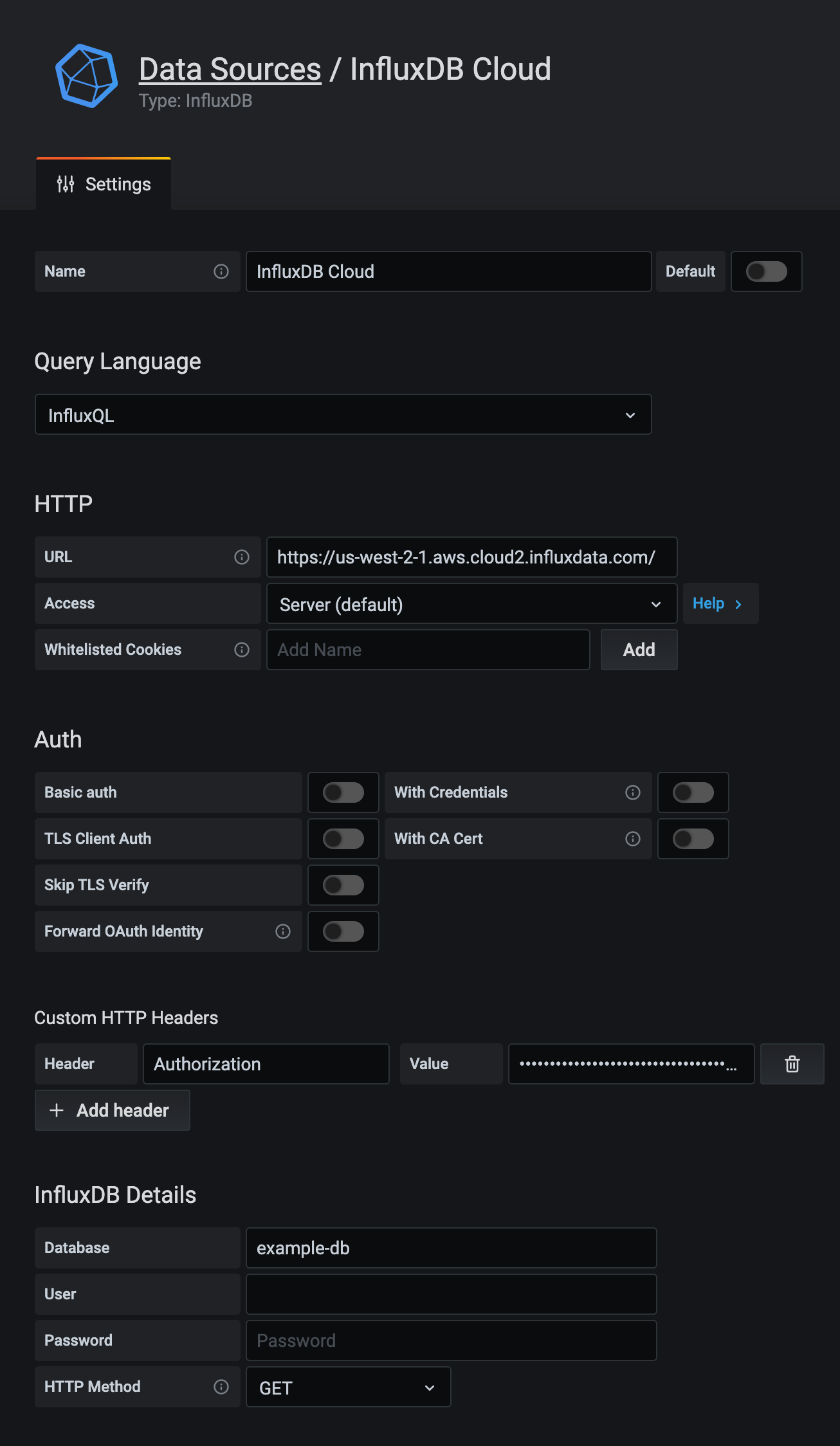Enable With CA Cert toggle

pyautogui.click(x=693, y=839)
